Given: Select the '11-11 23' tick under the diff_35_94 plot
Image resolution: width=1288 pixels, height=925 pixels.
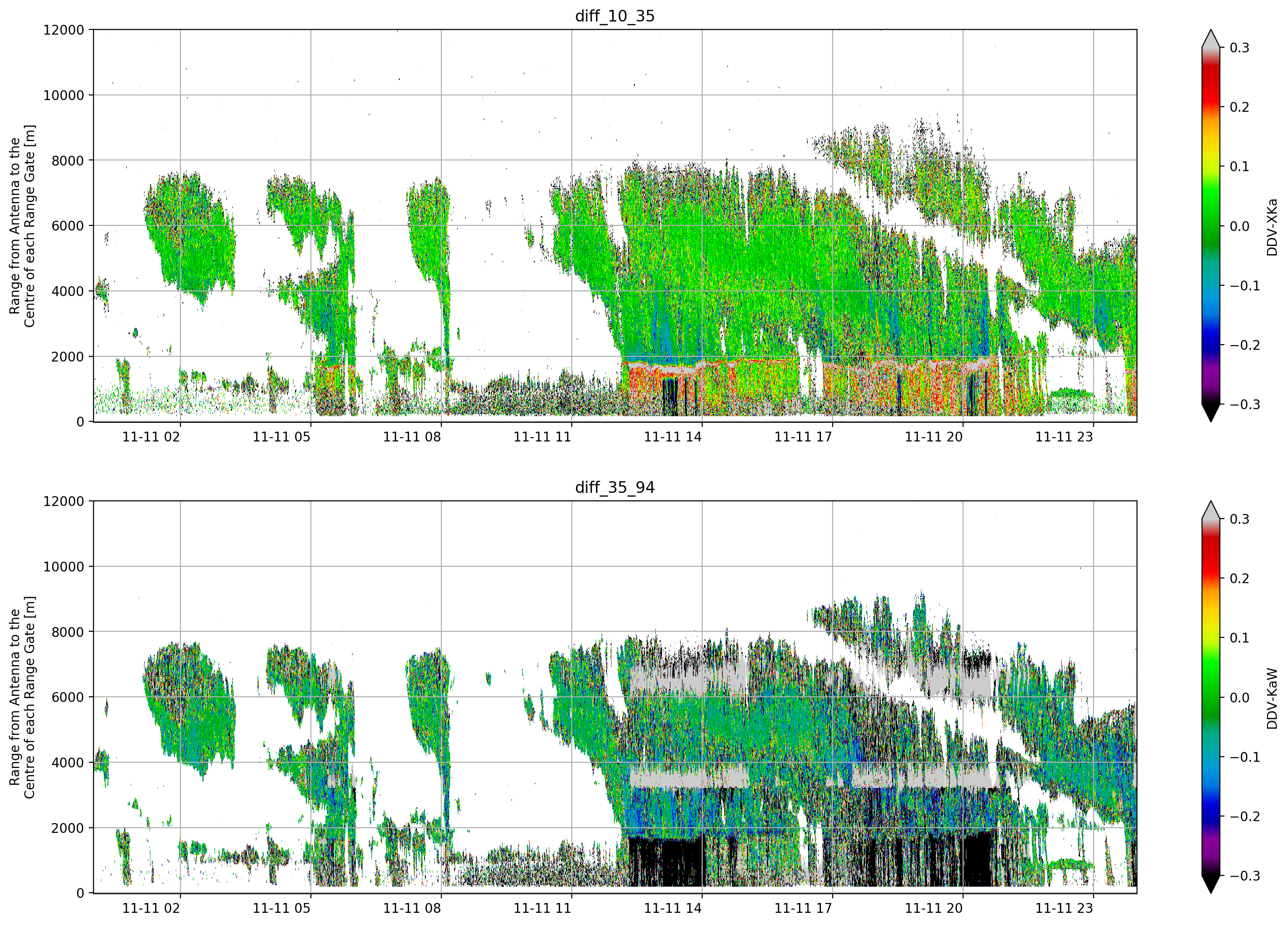Looking at the screenshot, I should click(x=1064, y=909).
